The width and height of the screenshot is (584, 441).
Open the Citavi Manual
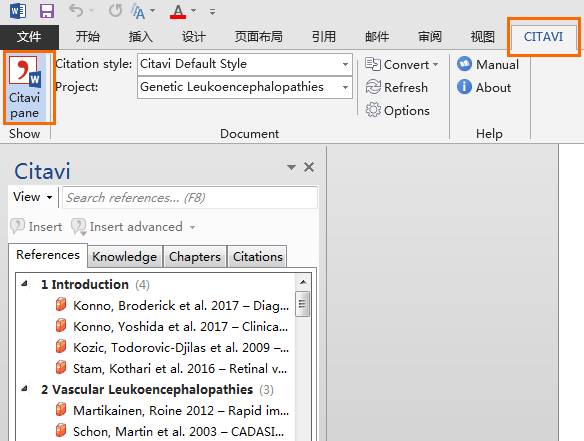click(x=488, y=64)
